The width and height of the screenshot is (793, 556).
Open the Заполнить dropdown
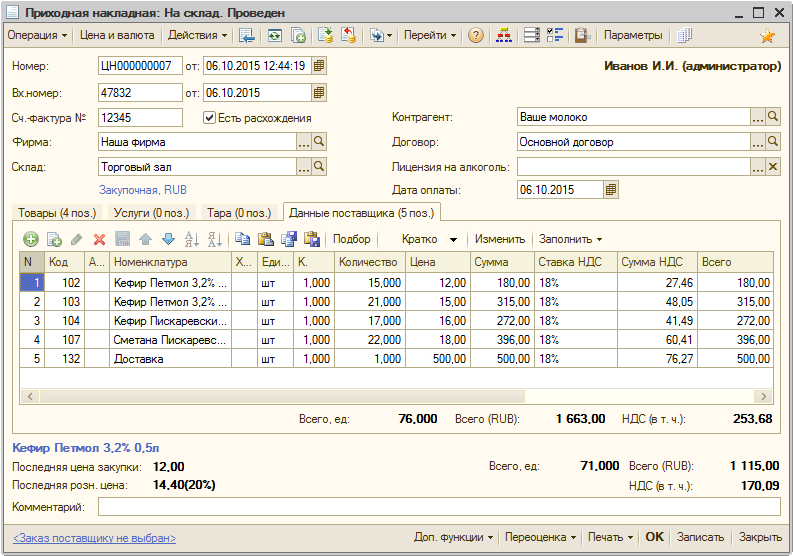coord(570,239)
